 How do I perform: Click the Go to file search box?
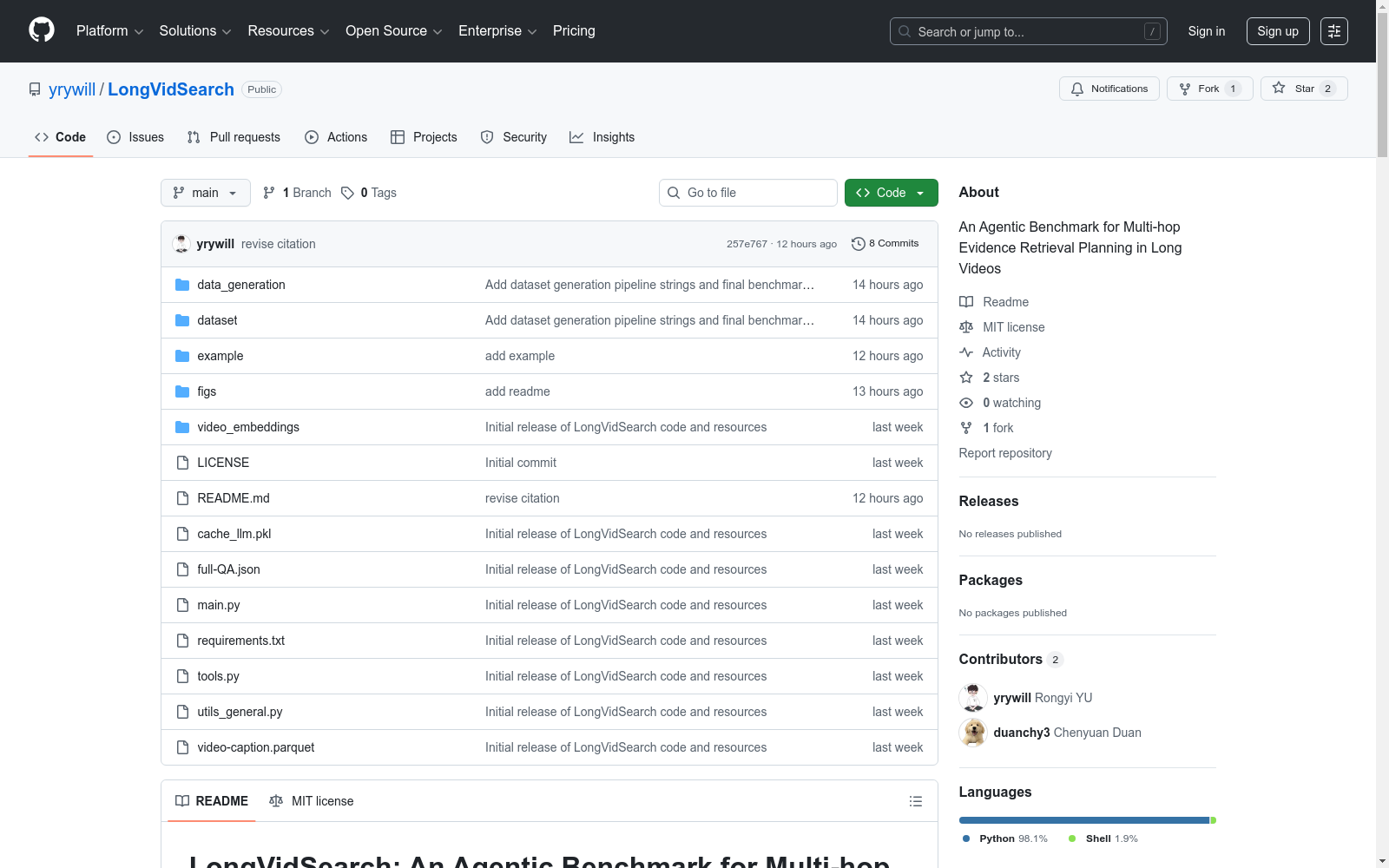tap(748, 193)
